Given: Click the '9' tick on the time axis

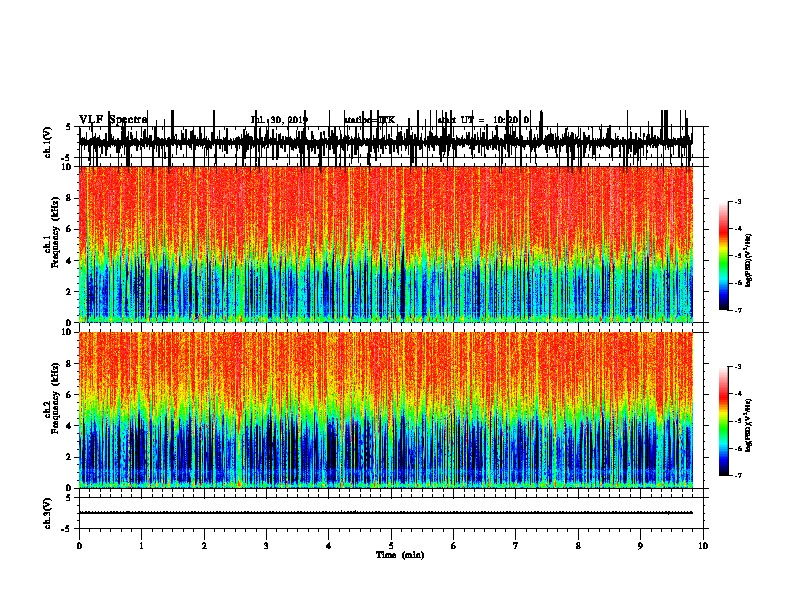Looking at the screenshot, I should tap(640, 546).
